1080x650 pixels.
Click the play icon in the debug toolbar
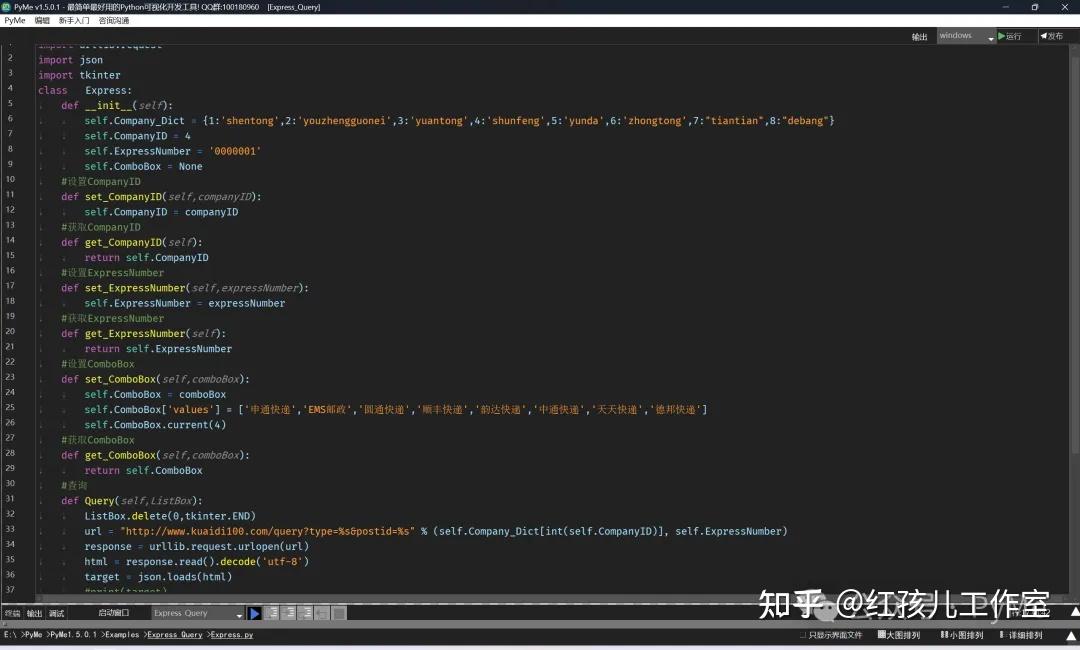254,613
